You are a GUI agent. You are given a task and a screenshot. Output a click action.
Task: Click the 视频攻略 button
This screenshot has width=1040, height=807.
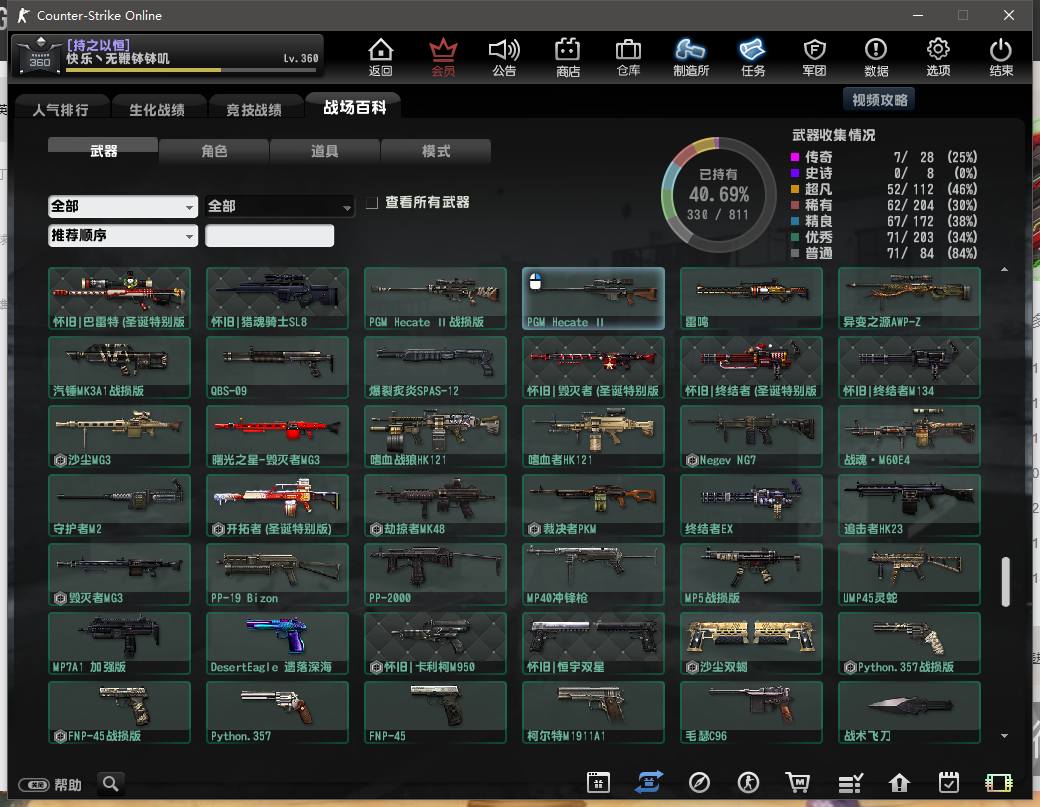coord(879,99)
